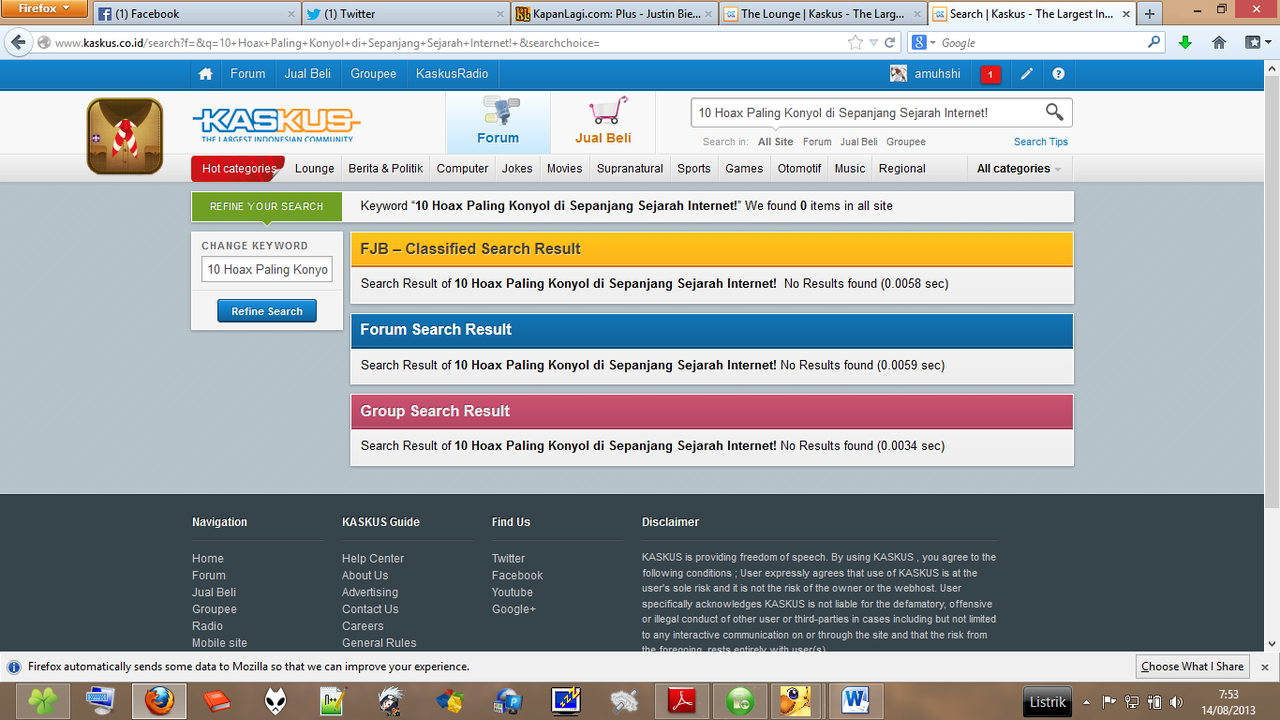Screen dimensions: 1280x720
Task: Open the Firefox menu button
Action: [45, 8]
